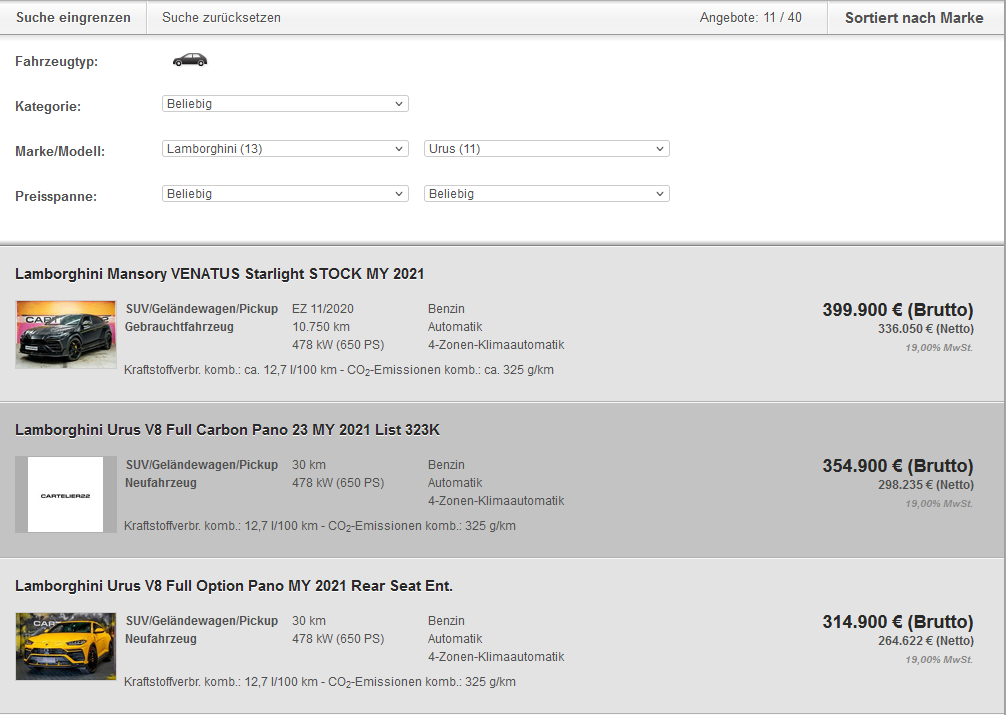1006x715 pixels.
Task: Click the 10.750 km mileage text
Action: pyautogui.click(x=321, y=327)
